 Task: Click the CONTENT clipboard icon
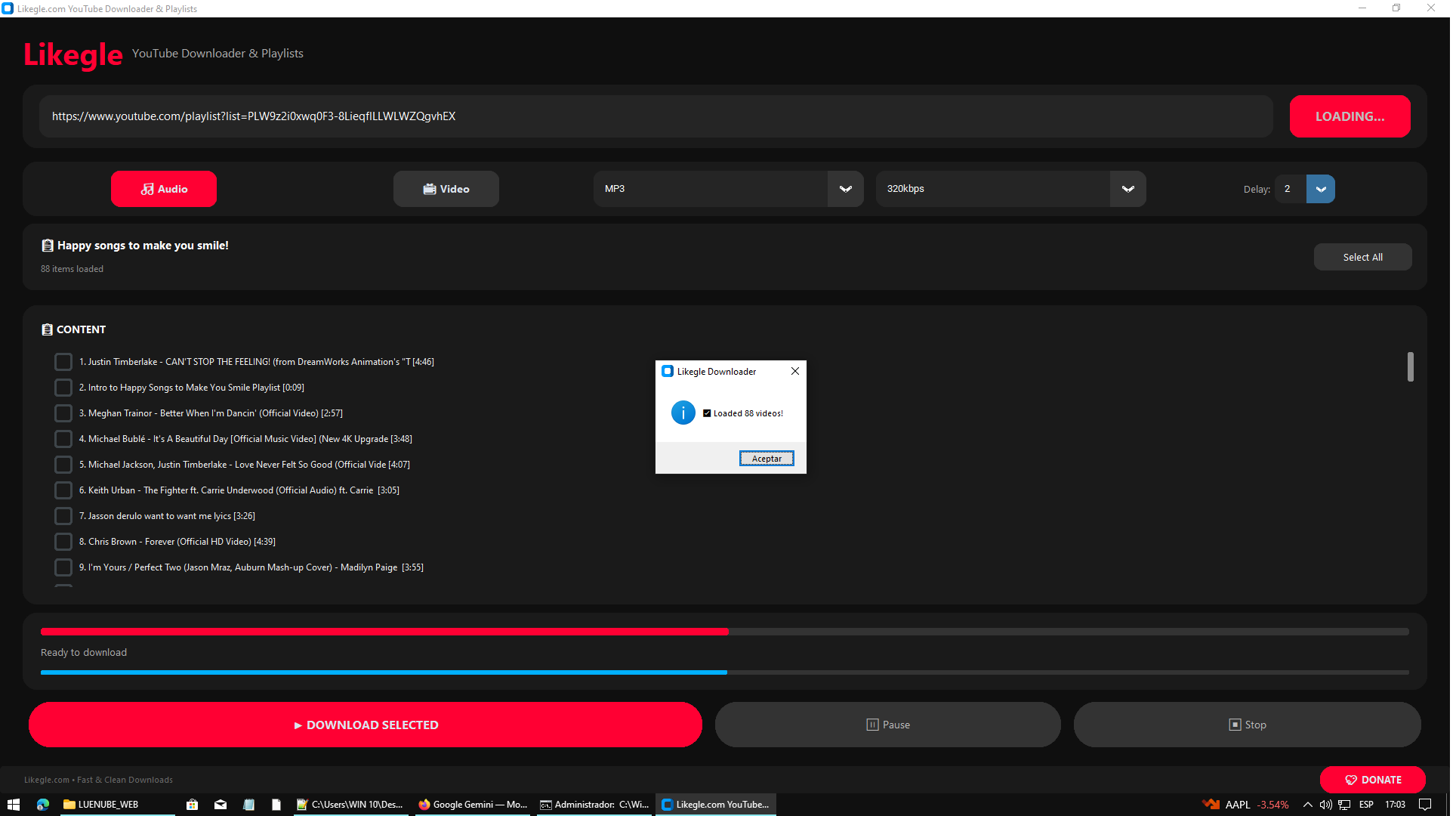(x=48, y=329)
